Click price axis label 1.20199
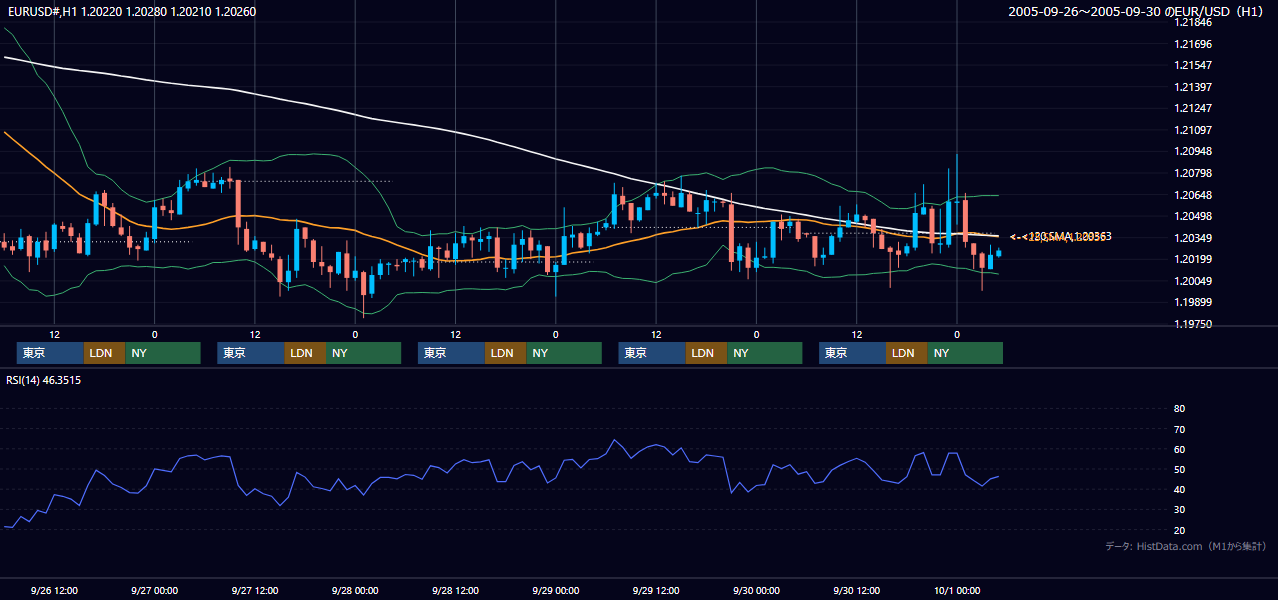 (x=1193, y=259)
